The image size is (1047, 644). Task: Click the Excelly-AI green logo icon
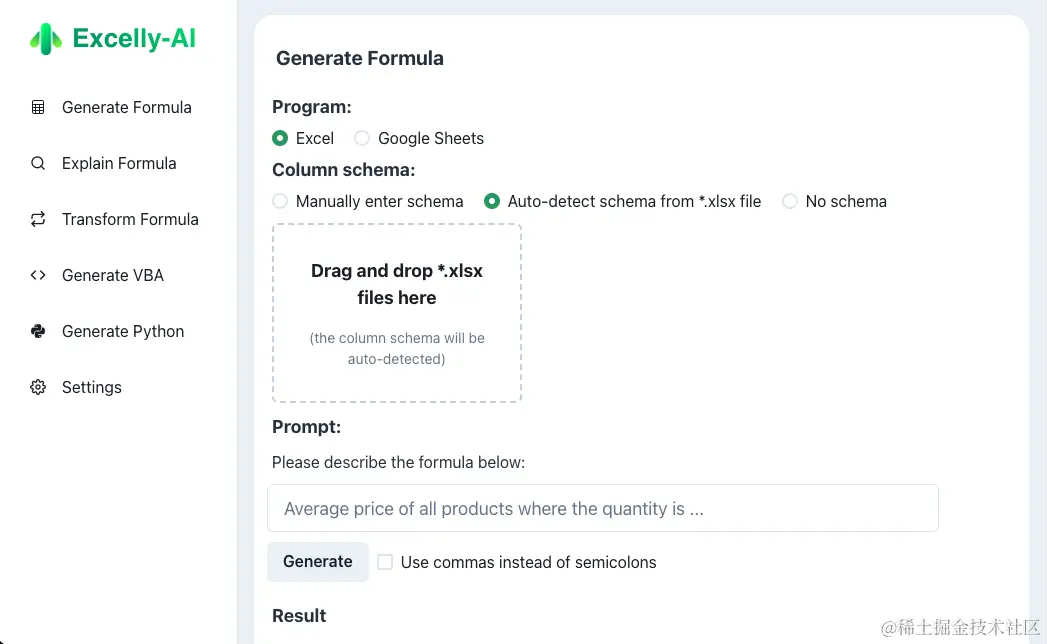(x=45, y=39)
